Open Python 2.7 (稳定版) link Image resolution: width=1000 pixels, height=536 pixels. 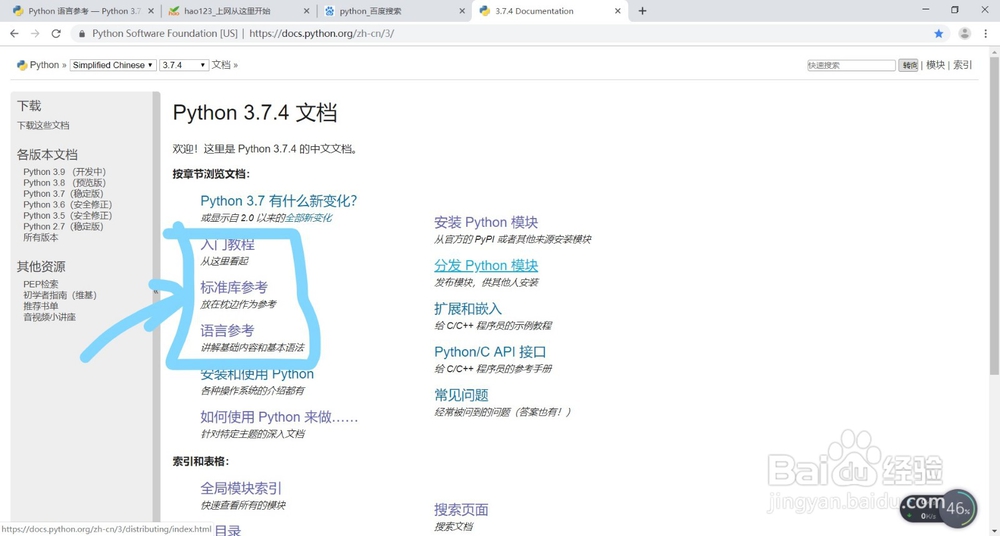pos(63,226)
